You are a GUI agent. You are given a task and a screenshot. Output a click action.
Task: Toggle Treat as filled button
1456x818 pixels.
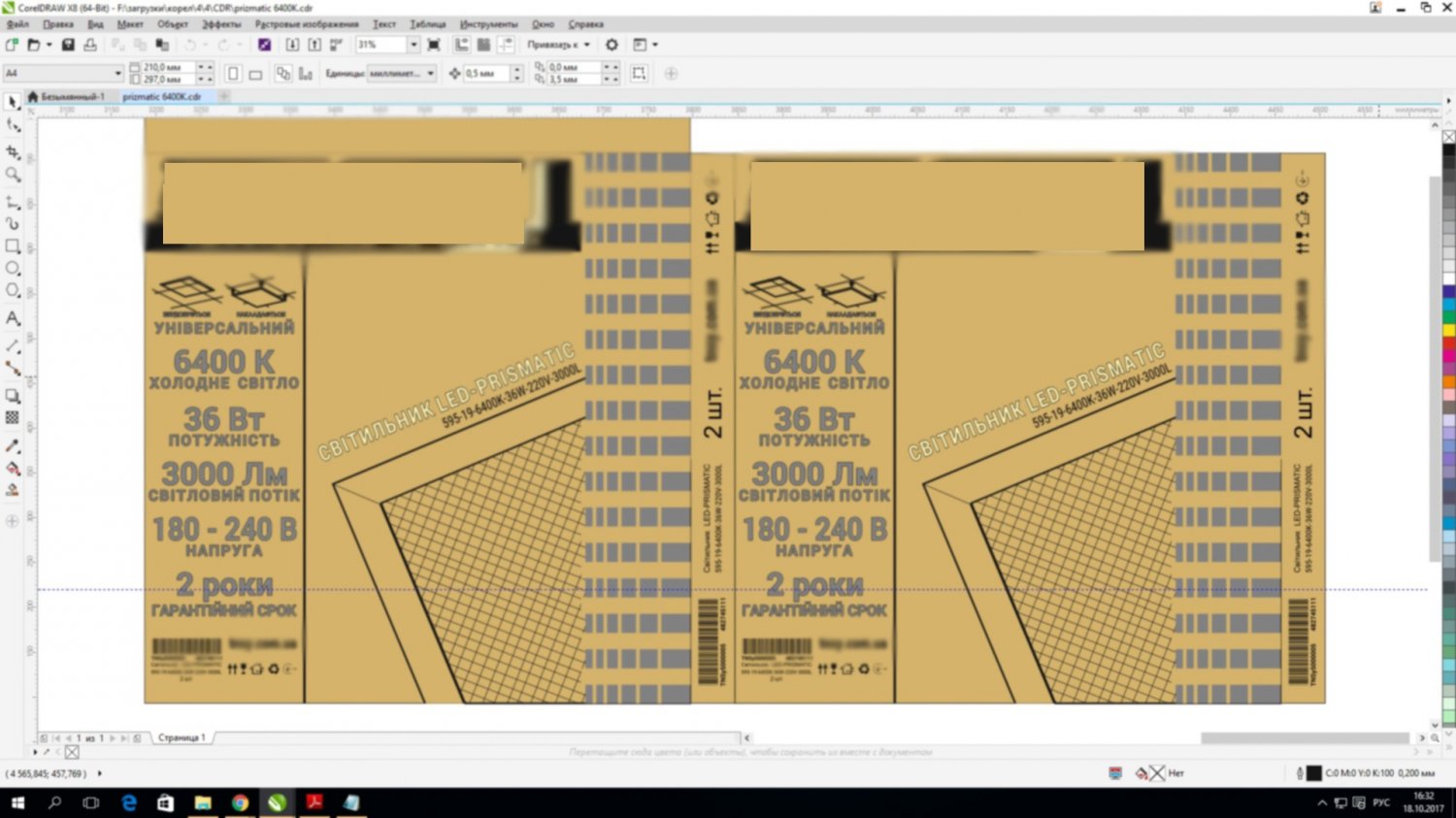coord(639,74)
